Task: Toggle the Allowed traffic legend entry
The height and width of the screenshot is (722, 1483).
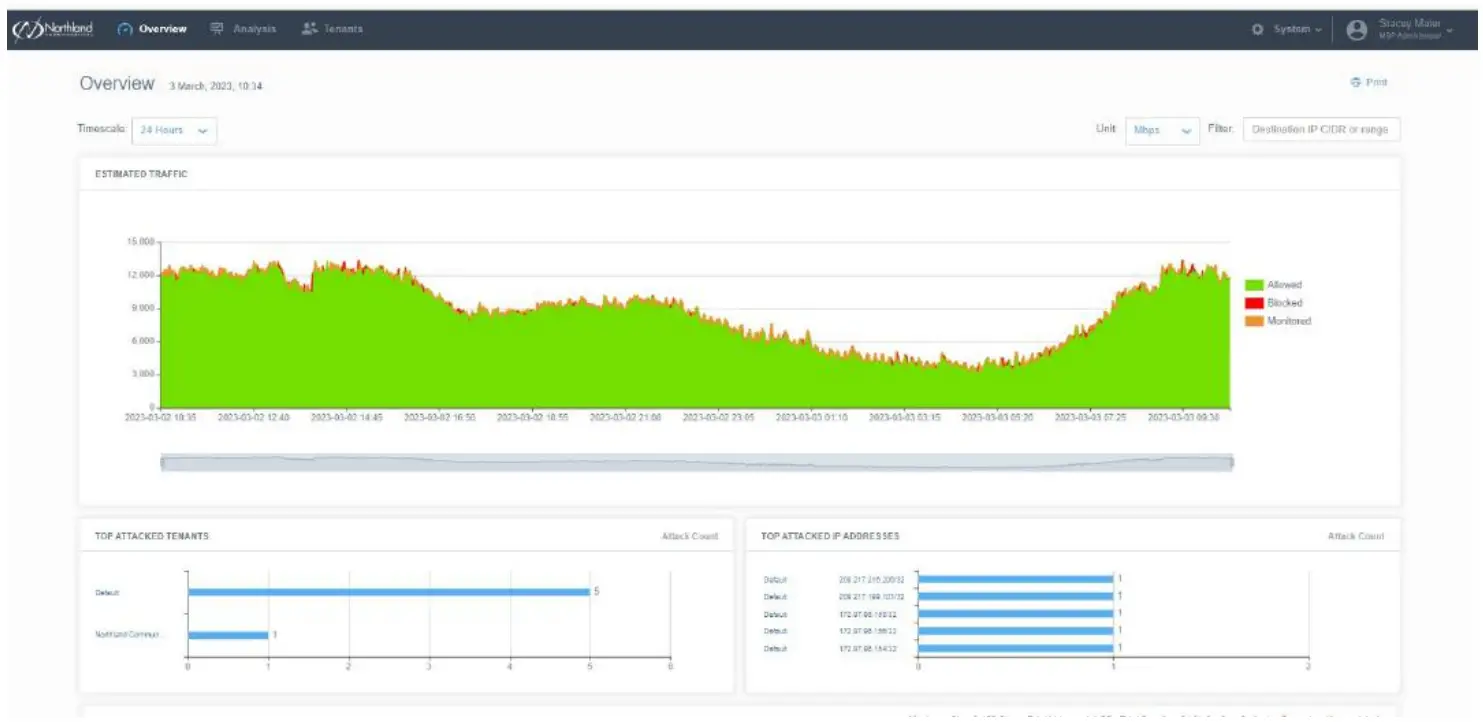Action: (1276, 284)
